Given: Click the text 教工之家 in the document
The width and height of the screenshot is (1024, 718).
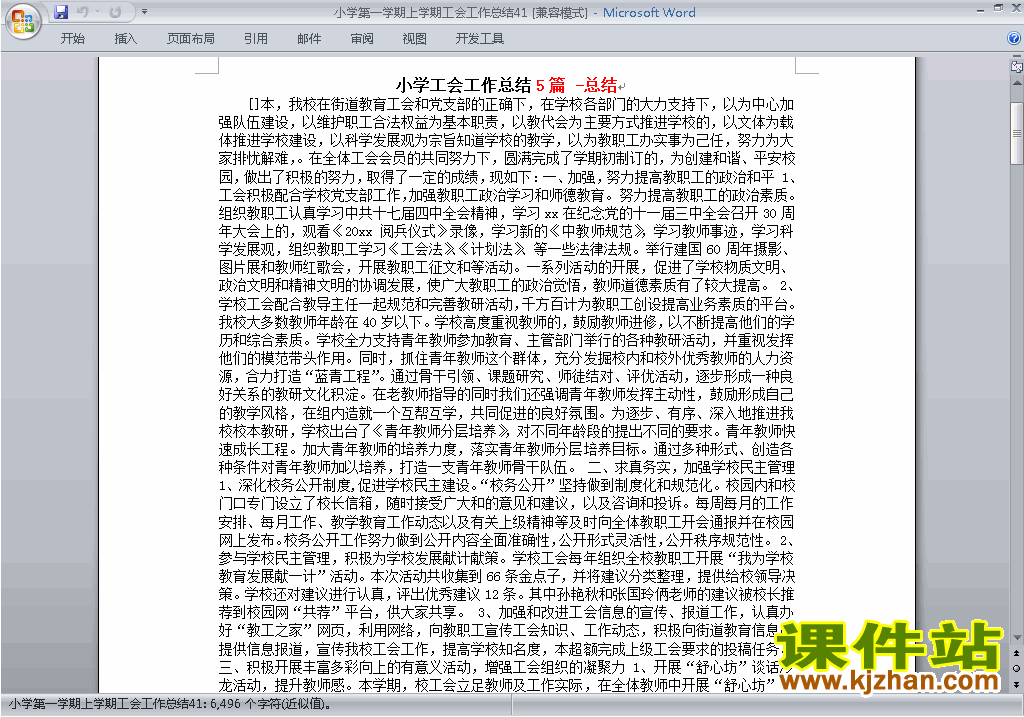Looking at the screenshot, I should (x=275, y=630).
